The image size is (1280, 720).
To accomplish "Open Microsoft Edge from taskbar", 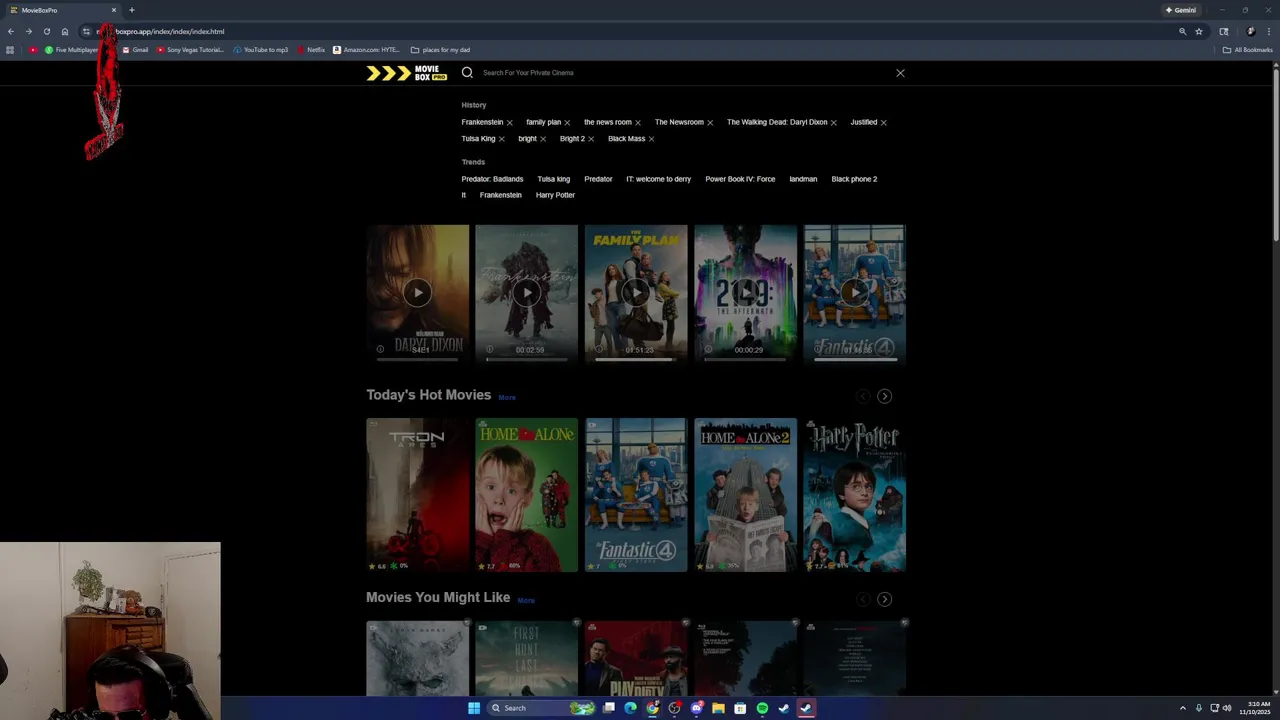I will coord(630,708).
